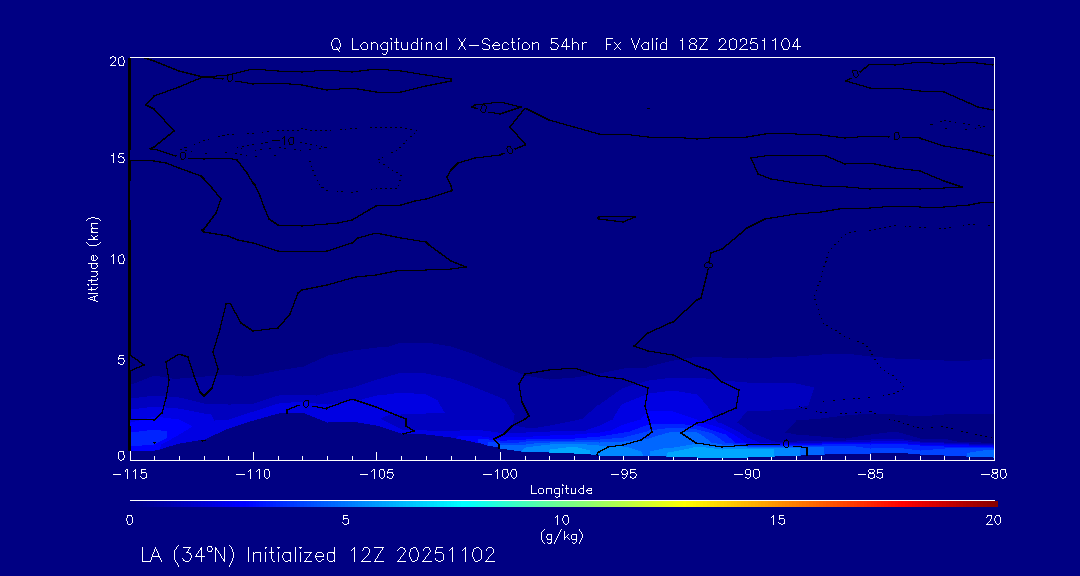
Task: Click the plot title "Q Longitudinal X-Section 54hr"
Action: coord(459,45)
